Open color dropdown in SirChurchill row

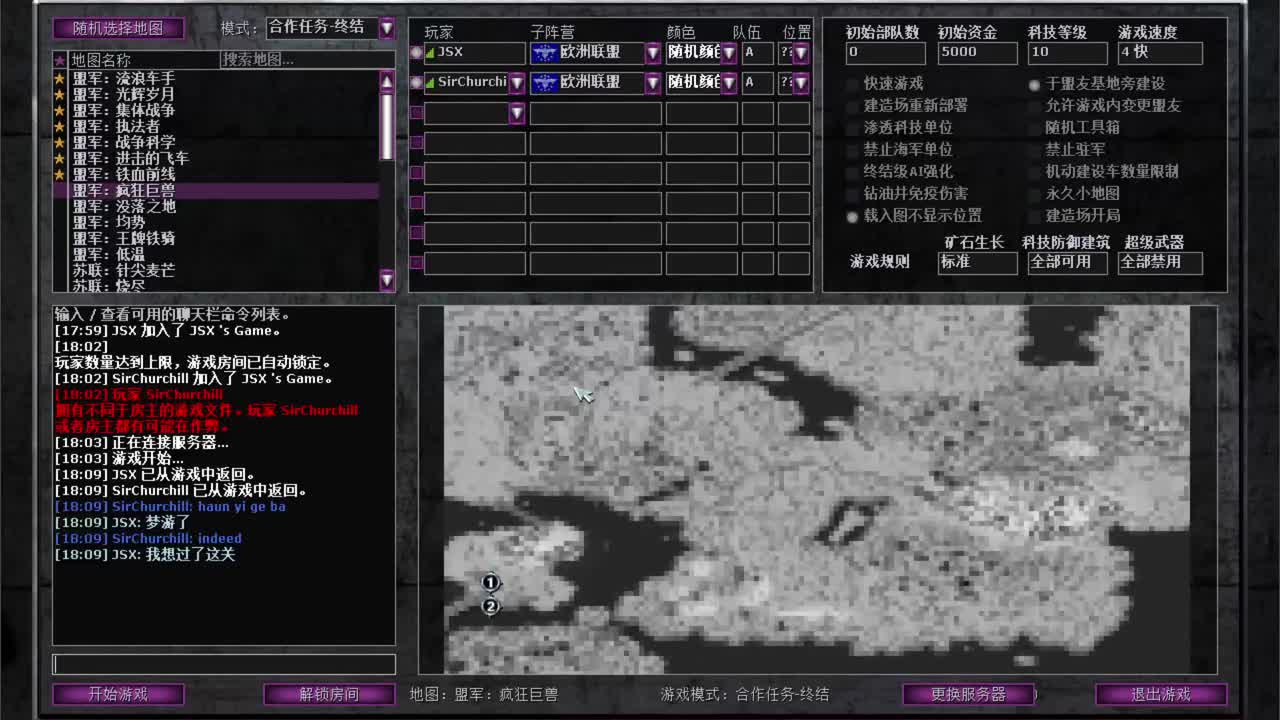[x=729, y=82]
